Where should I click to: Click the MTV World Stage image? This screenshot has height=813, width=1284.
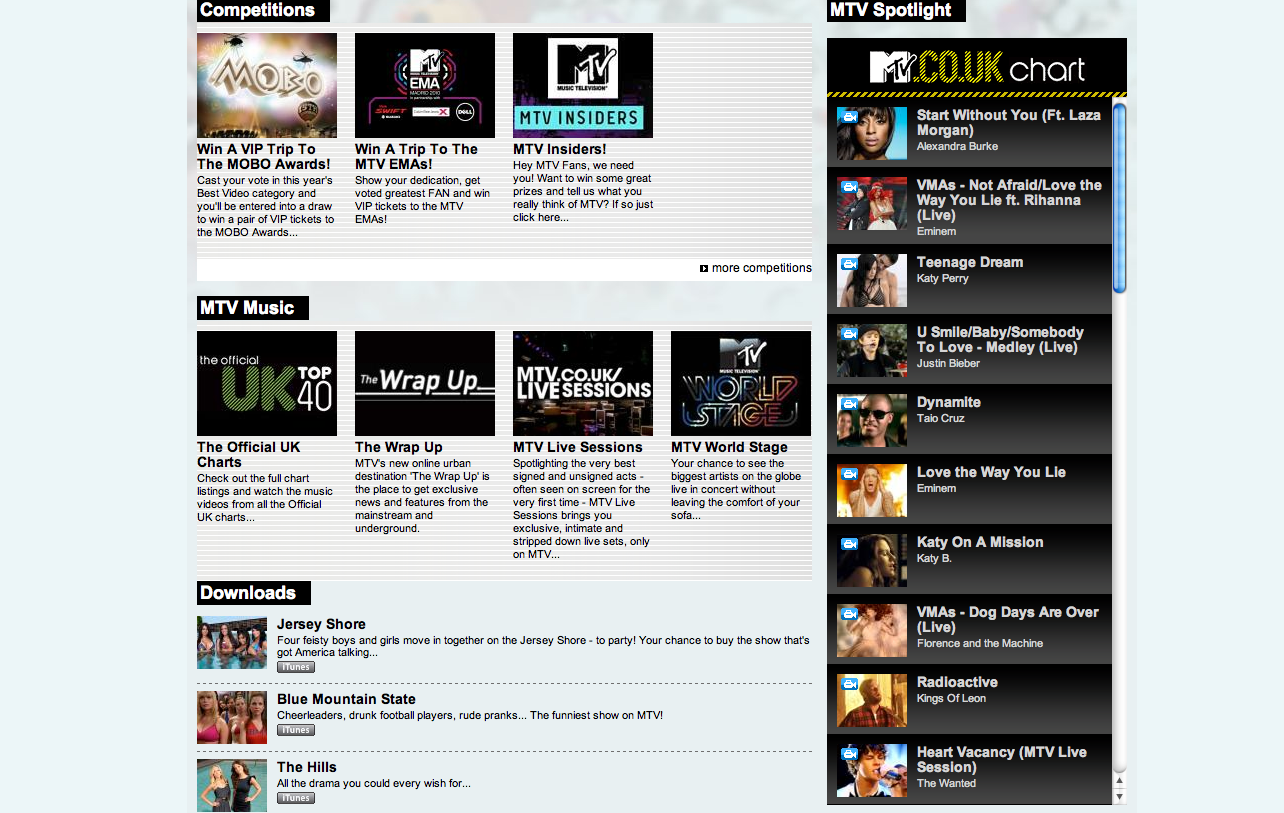740,383
